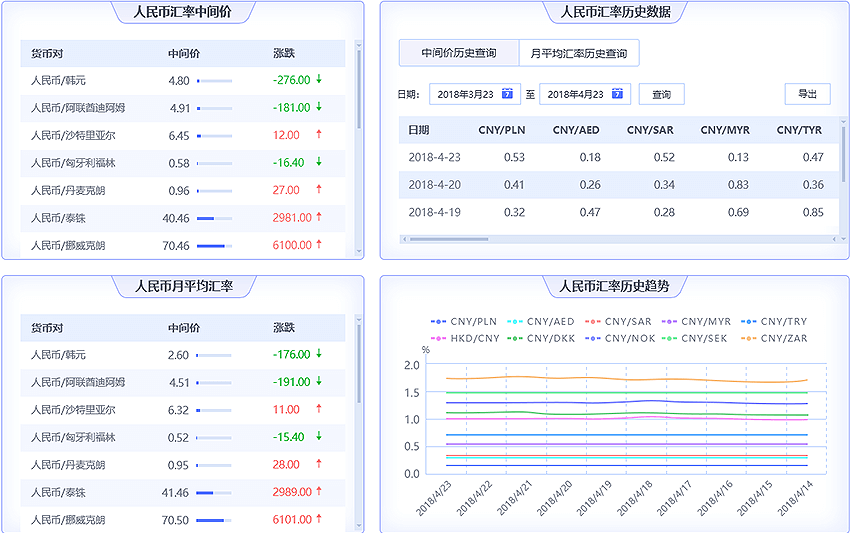The width and height of the screenshot is (850, 533).
Task: Click red up arrow beside 12.00 value
Action: click(x=319, y=134)
